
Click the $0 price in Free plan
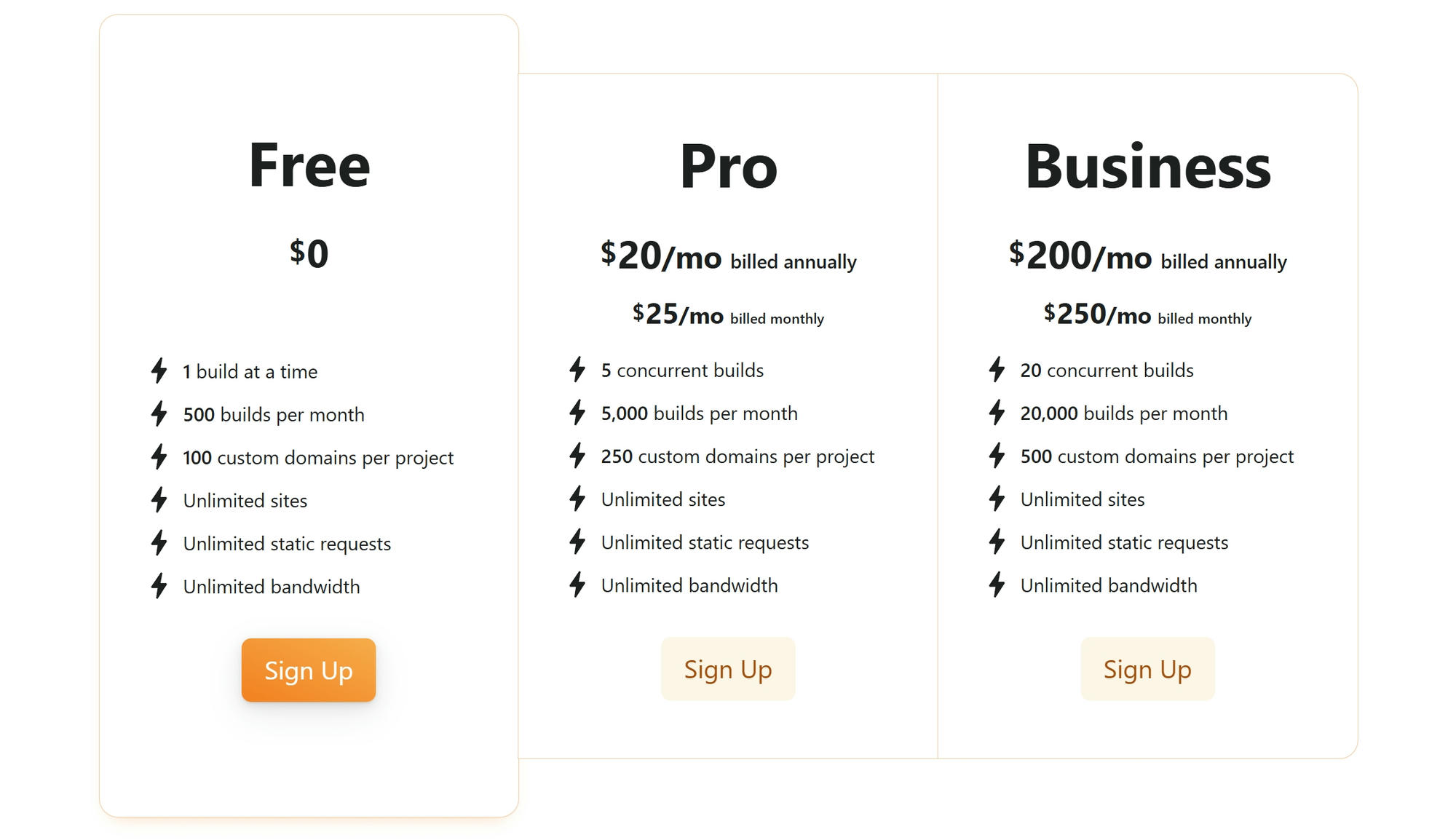pos(309,253)
